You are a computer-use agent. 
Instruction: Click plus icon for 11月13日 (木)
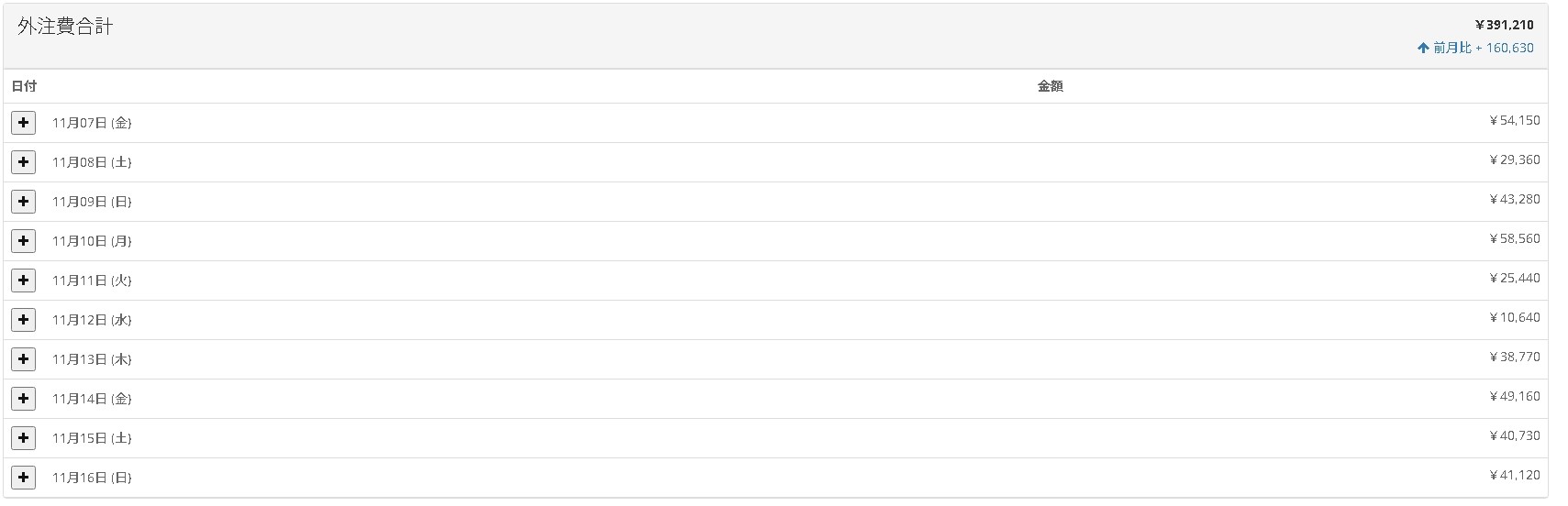coord(24,358)
